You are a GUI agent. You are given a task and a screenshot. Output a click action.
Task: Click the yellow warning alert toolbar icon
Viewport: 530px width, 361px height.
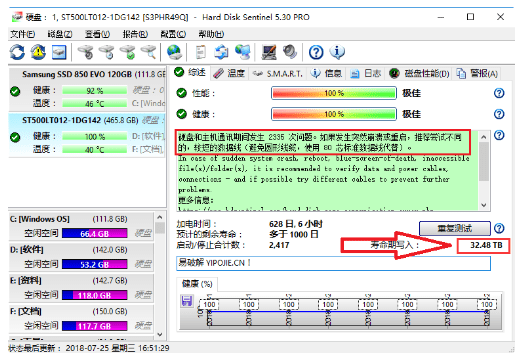pyautogui.click(x=38, y=52)
